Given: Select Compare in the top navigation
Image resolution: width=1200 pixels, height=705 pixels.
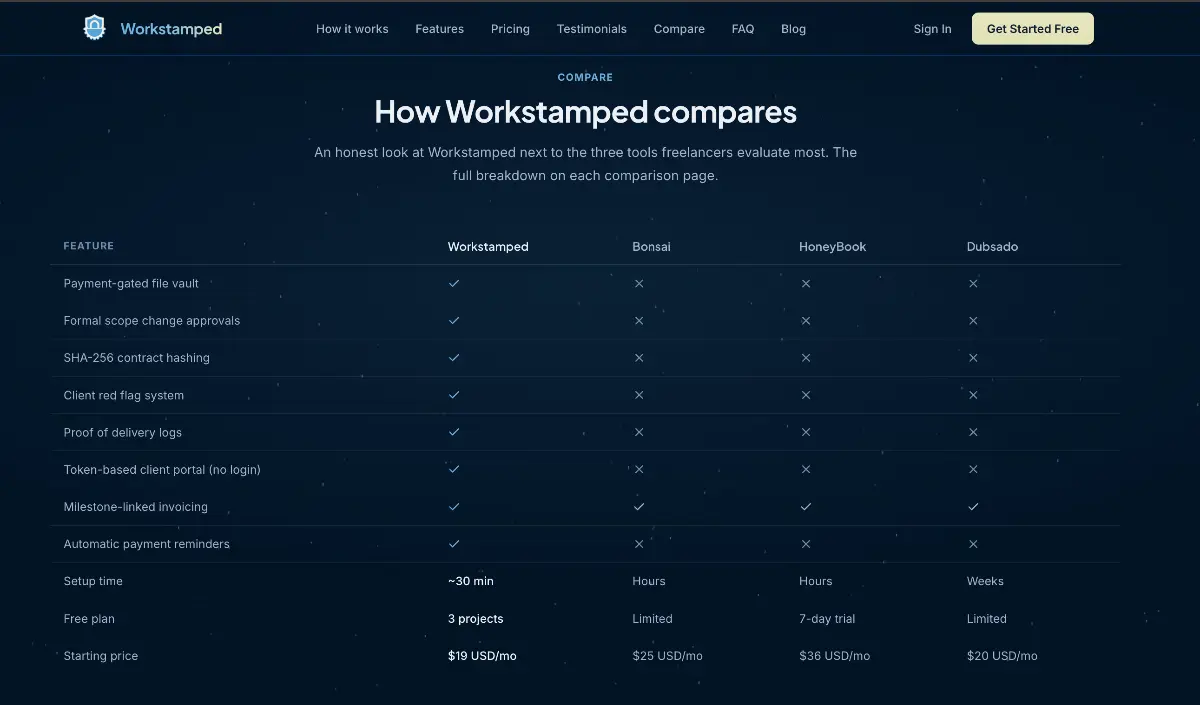Looking at the screenshot, I should tap(679, 29).
